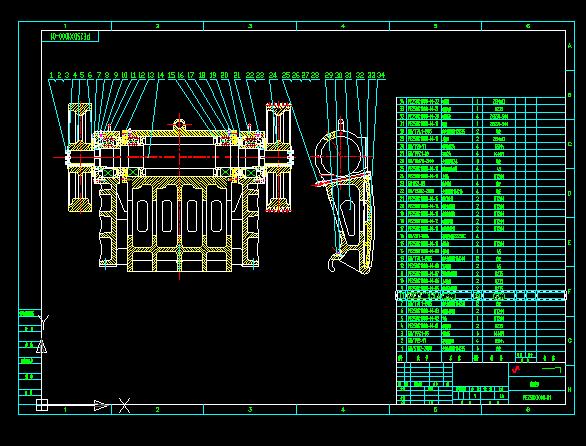The image size is (586, 446).
Task: Select the dashed highlighted parts list row
Action: click(481, 296)
